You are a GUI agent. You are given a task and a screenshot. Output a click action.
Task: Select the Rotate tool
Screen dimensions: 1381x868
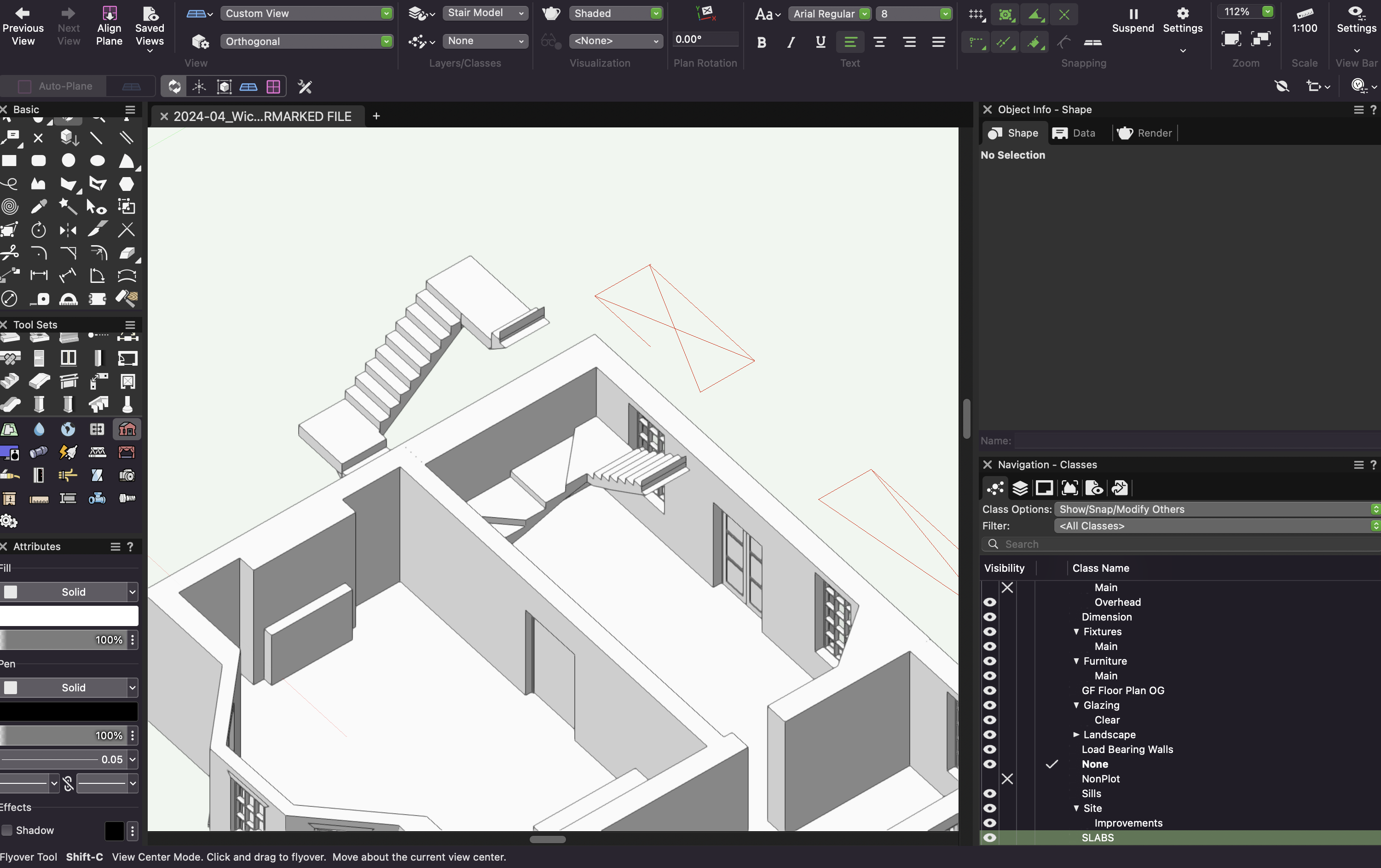point(38,230)
